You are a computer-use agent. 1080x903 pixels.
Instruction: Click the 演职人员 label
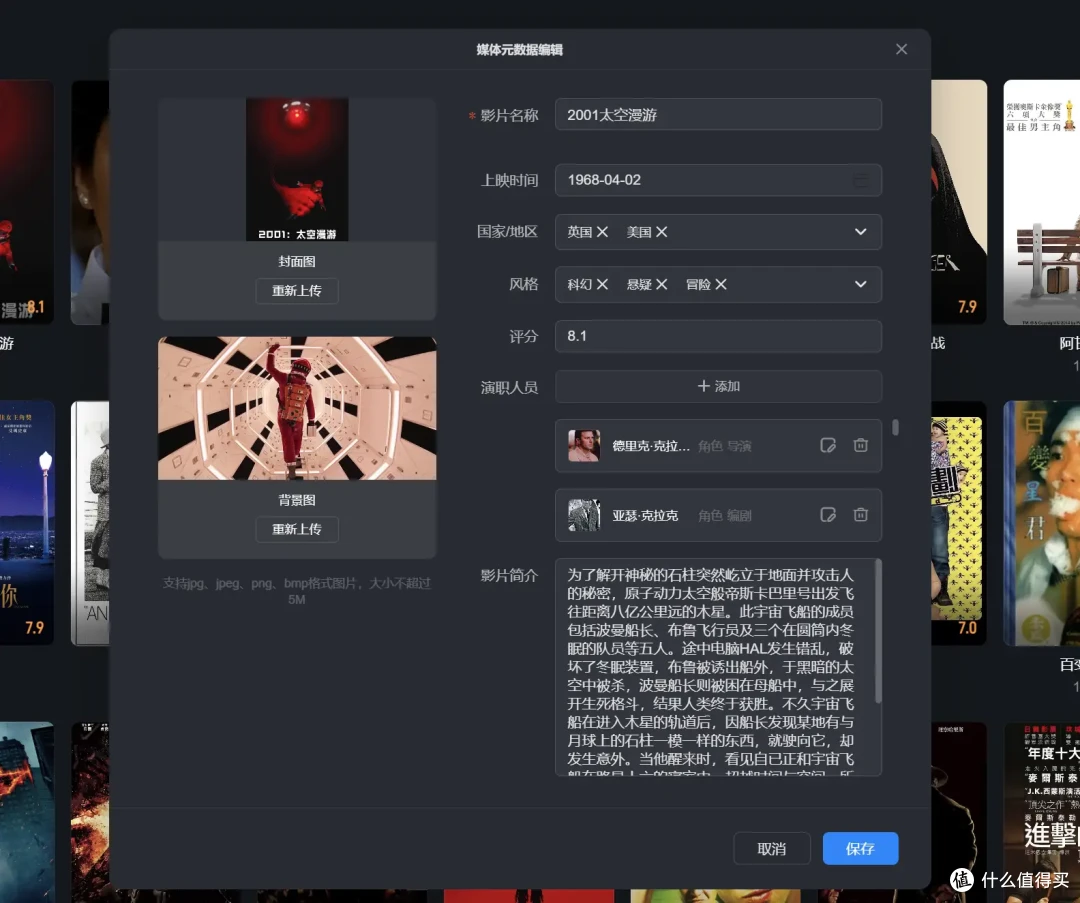pos(509,388)
